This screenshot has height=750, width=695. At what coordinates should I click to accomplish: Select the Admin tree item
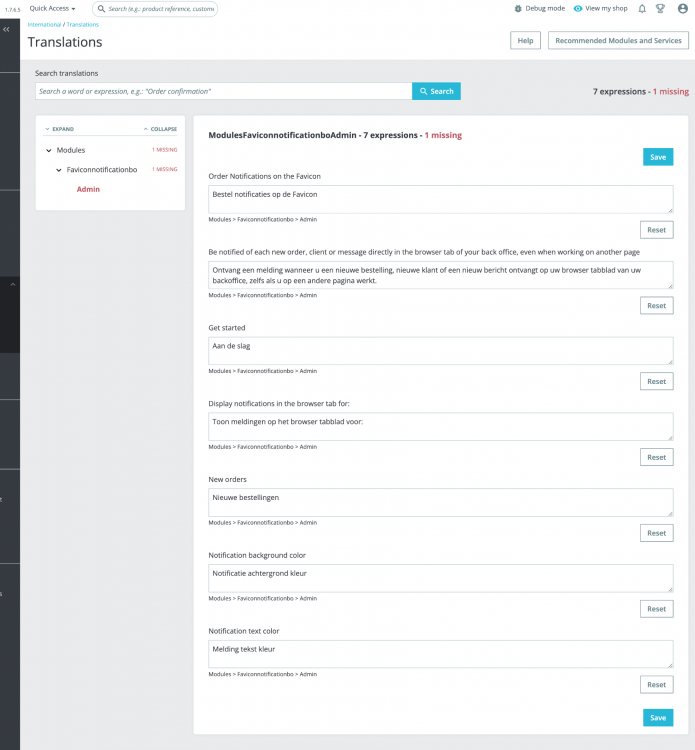point(88,189)
